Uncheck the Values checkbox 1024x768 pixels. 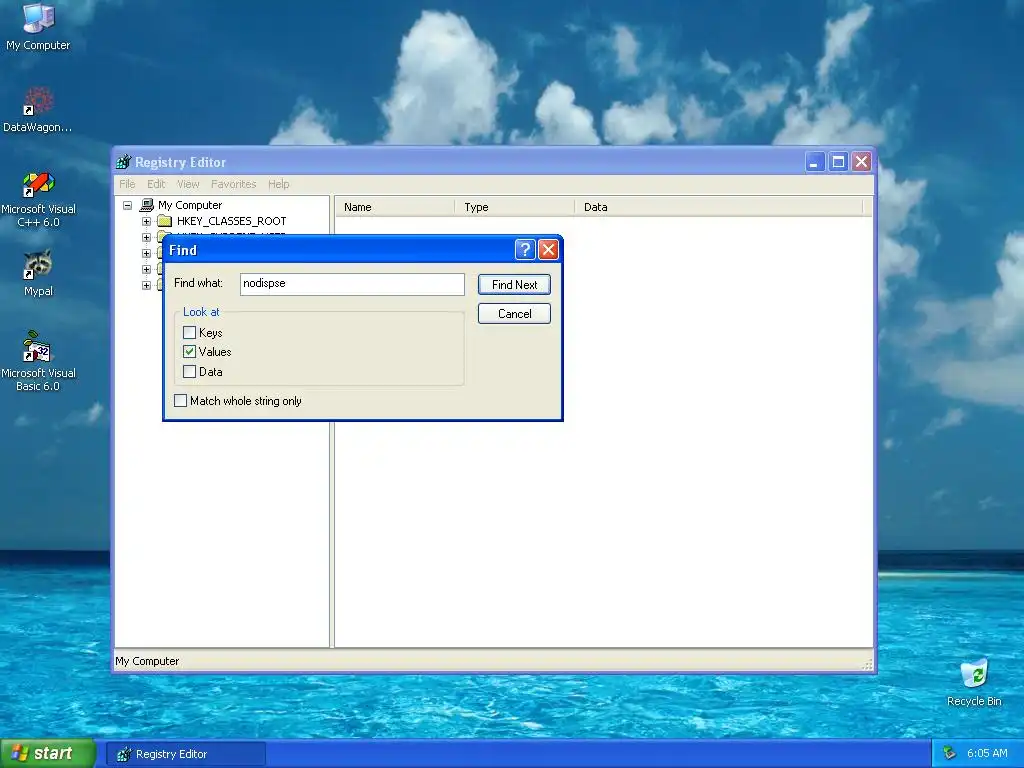click(189, 351)
